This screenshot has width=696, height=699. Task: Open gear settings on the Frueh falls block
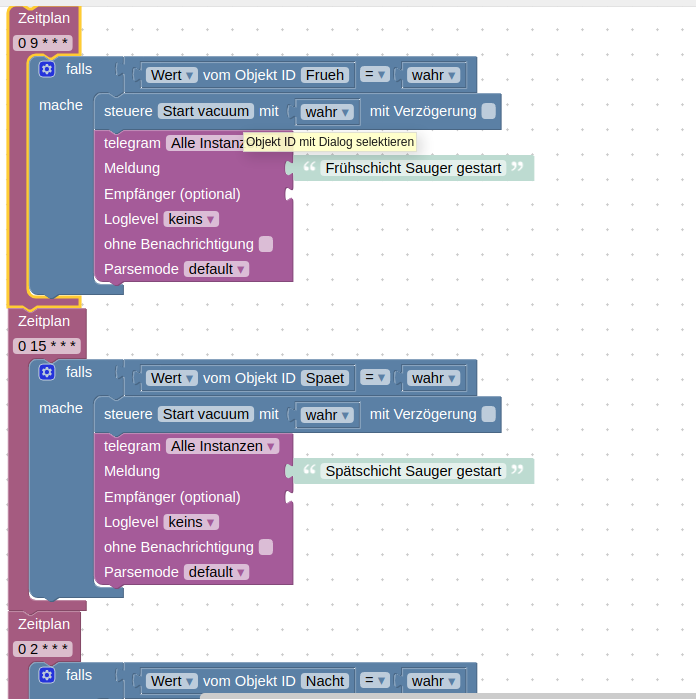(x=47, y=69)
